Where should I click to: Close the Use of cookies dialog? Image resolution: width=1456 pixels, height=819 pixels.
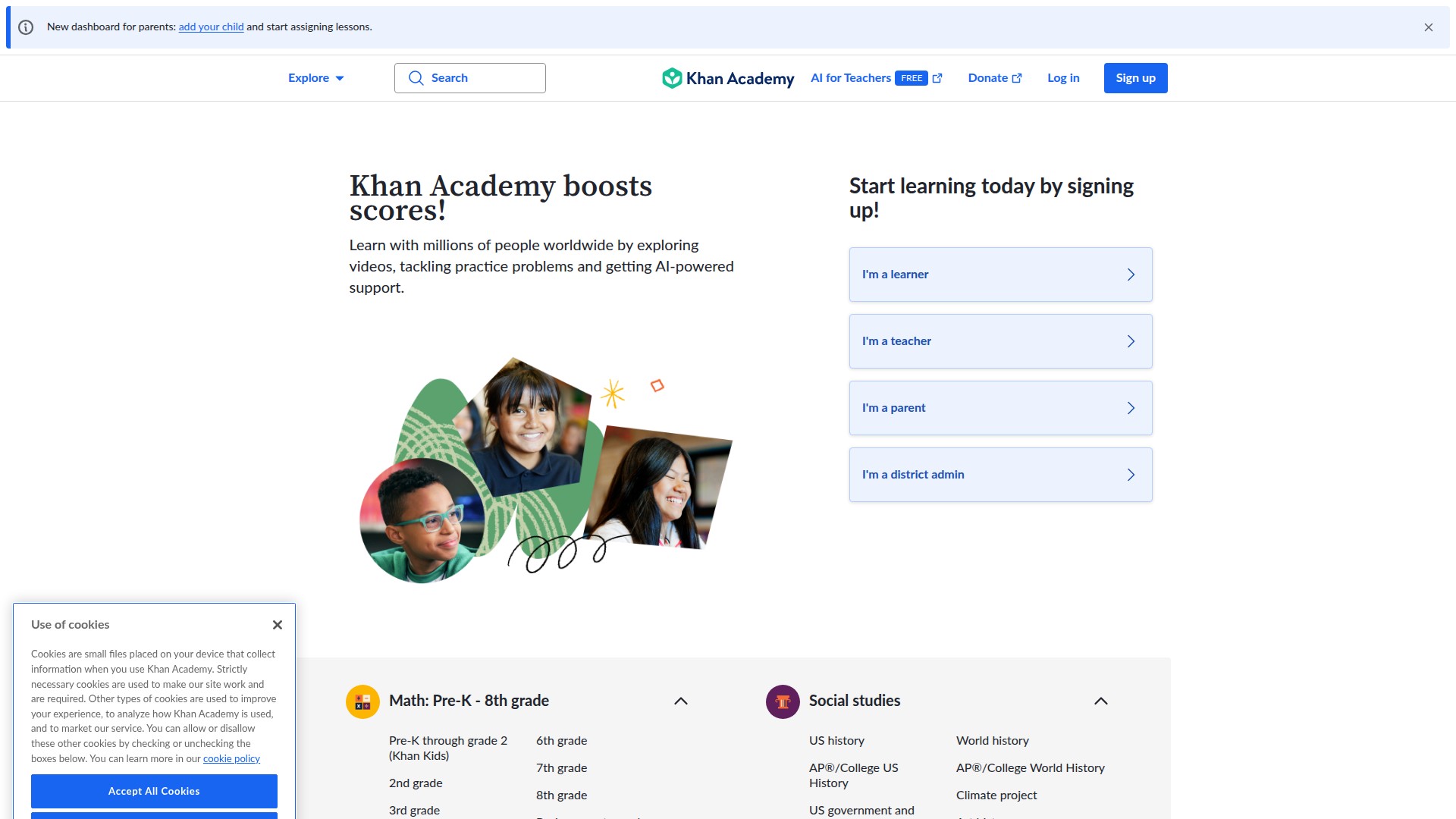(x=278, y=625)
